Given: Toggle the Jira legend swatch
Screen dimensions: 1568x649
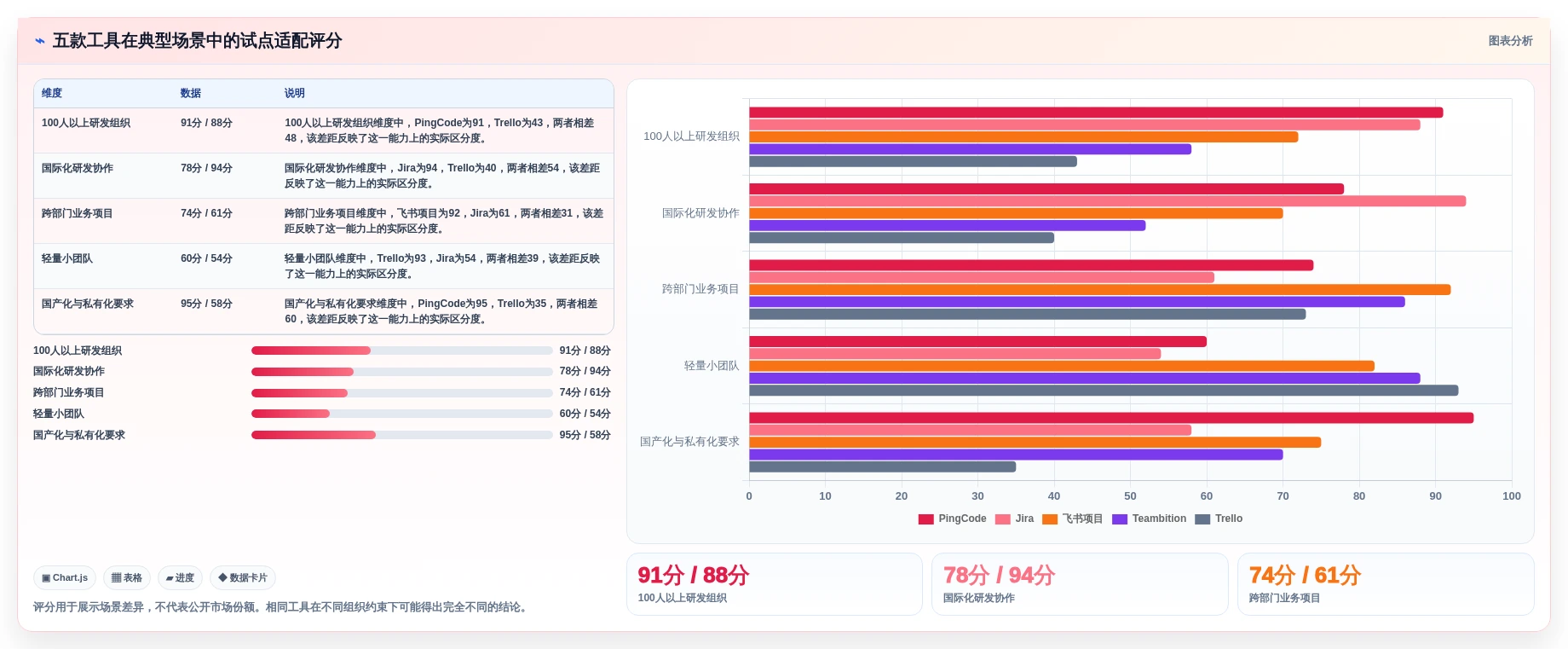Looking at the screenshot, I should (x=1003, y=519).
